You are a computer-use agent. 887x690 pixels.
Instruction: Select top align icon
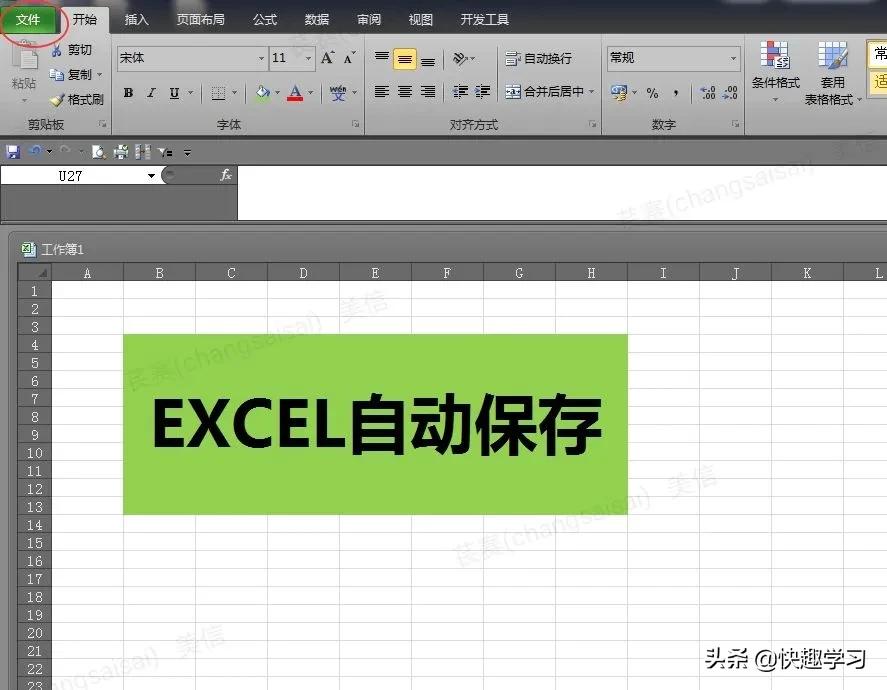click(382, 58)
